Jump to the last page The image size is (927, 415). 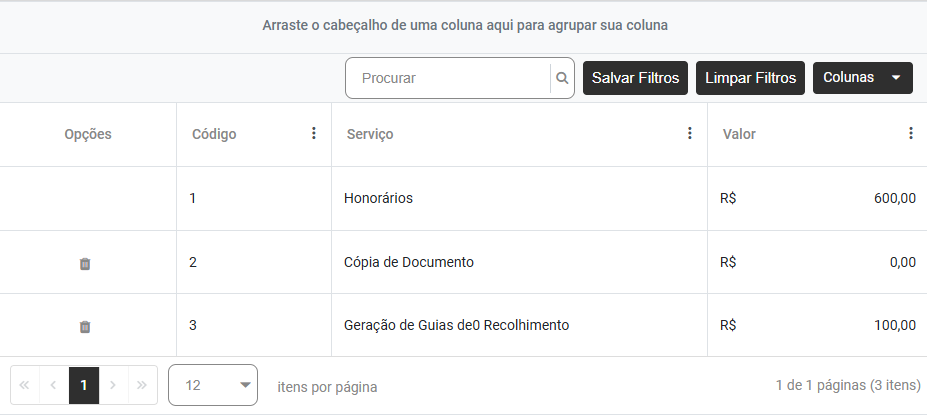pyautogui.click(x=142, y=385)
